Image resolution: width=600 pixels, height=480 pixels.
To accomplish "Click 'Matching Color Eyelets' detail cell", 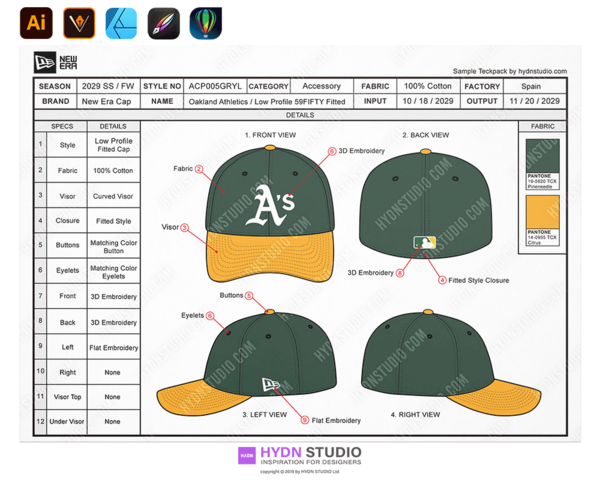I will 114,272.
